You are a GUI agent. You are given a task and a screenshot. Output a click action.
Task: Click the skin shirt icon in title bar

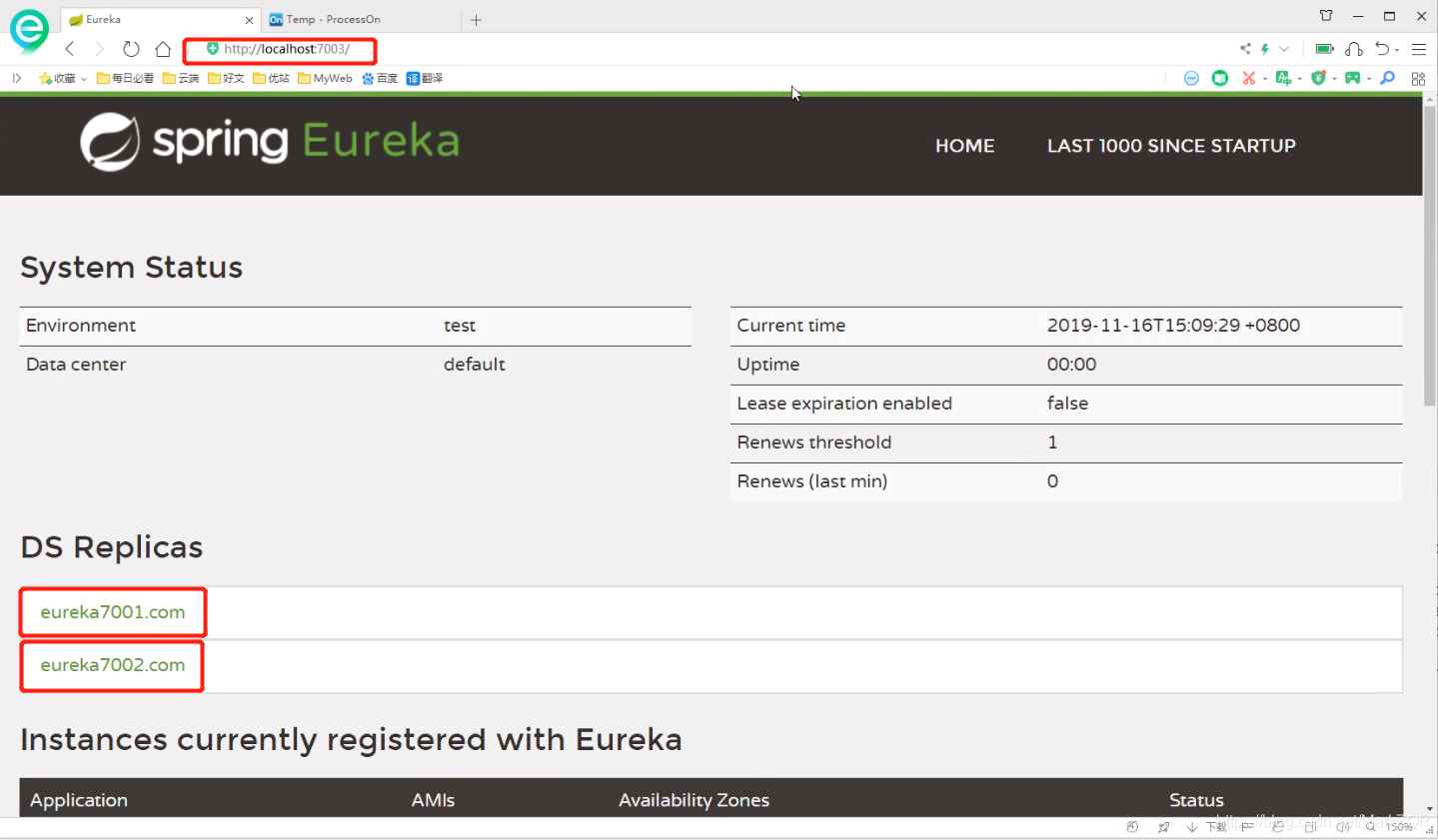[1326, 16]
